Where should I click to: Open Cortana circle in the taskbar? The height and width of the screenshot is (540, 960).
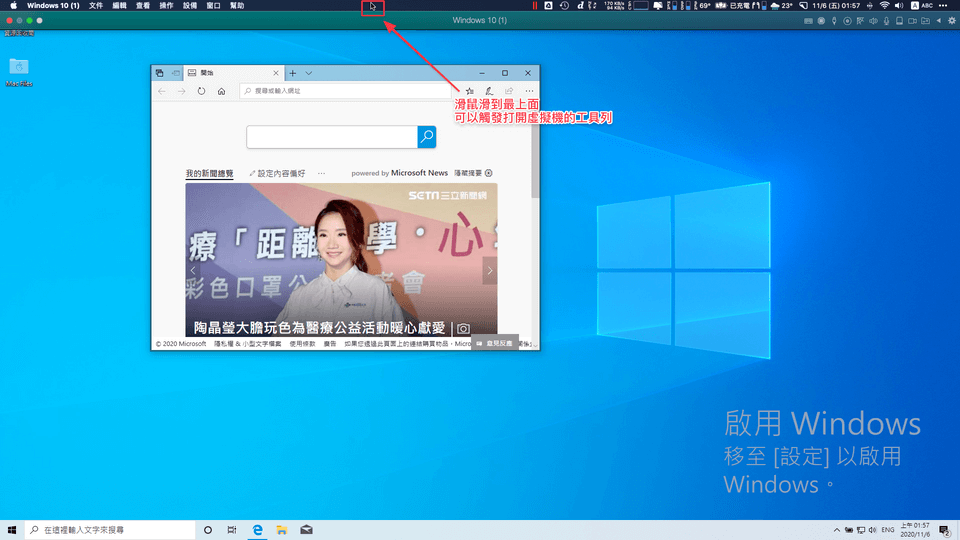point(208,530)
